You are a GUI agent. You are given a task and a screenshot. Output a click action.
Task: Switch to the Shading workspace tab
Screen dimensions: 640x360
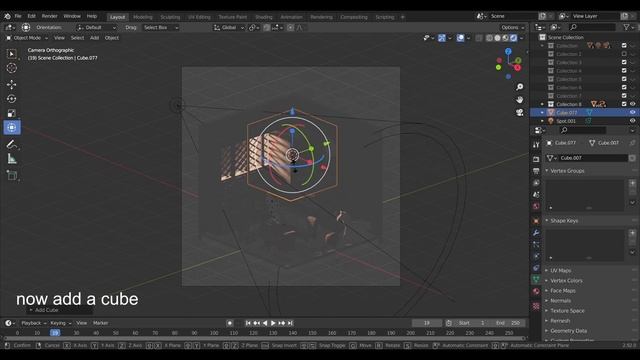point(264,17)
